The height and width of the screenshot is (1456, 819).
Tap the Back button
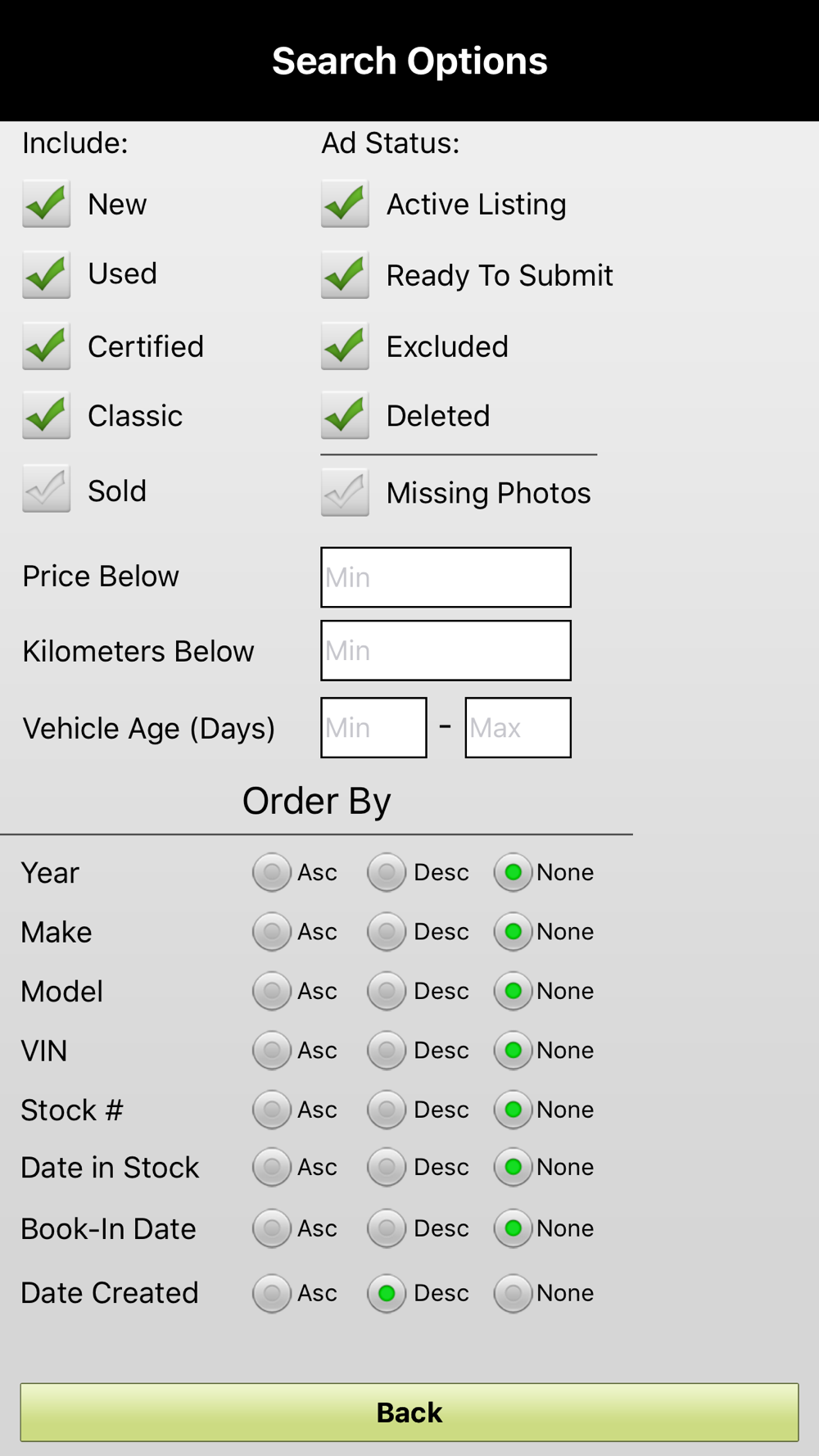pyautogui.click(x=409, y=1413)
